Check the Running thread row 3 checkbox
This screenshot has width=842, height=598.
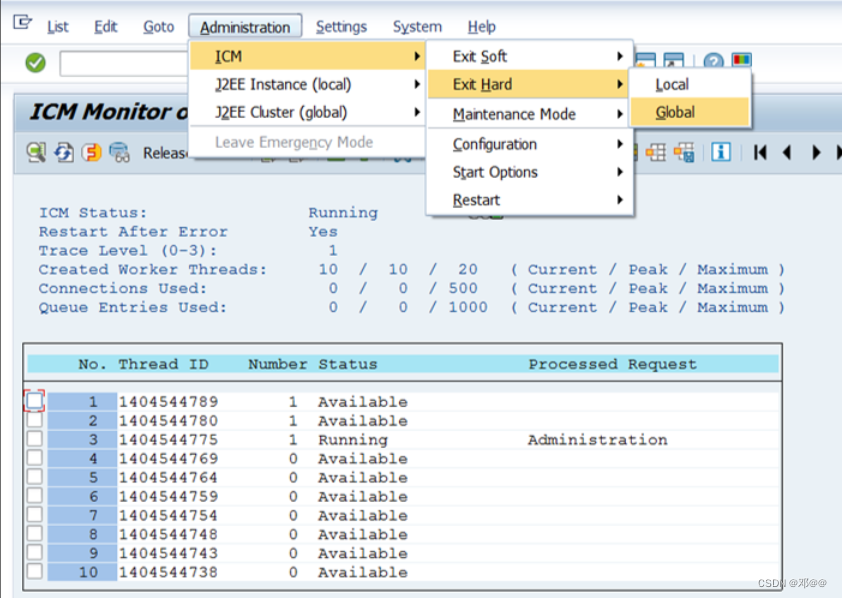click(x=34, y=440)
